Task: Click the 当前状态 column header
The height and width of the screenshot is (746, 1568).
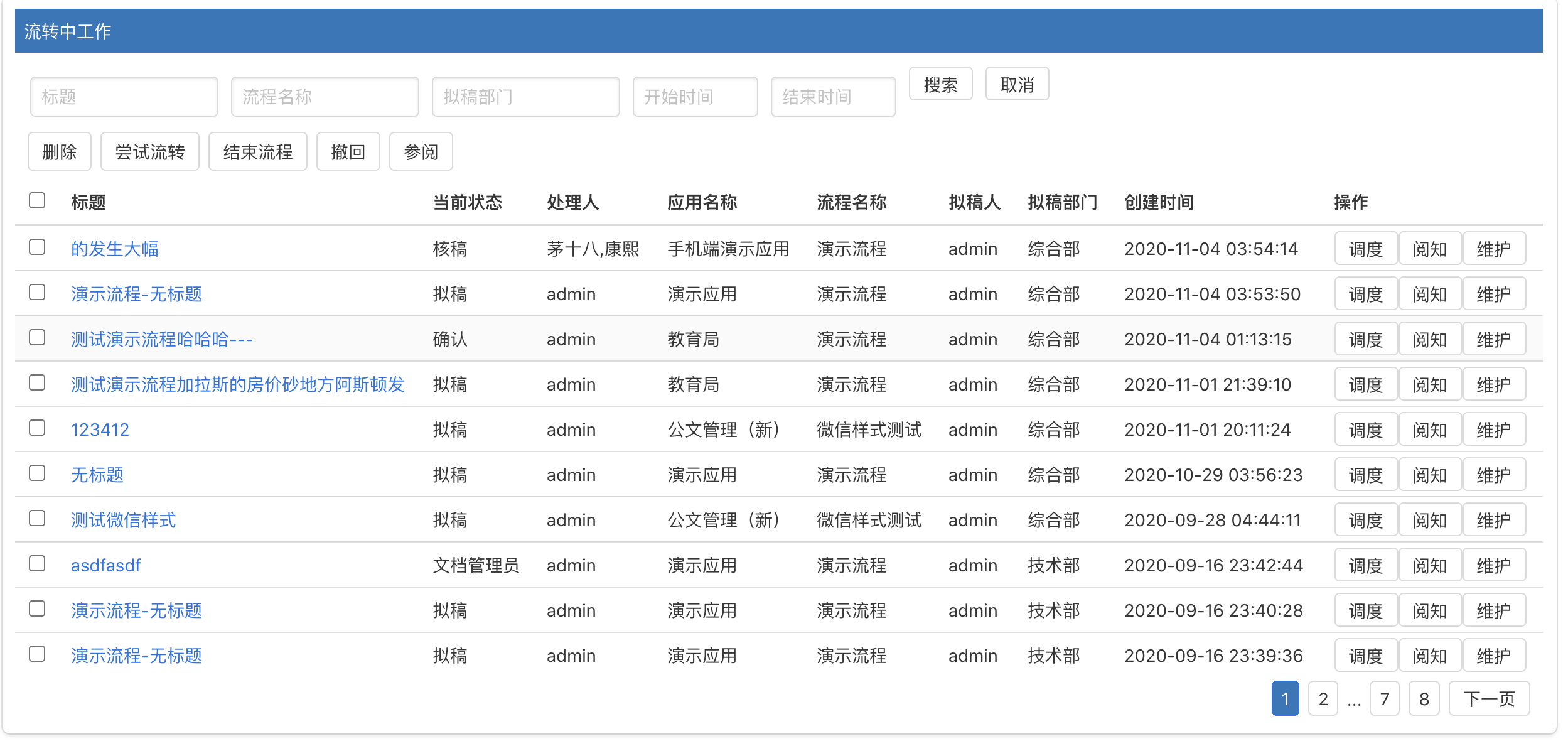Action: tap(468, 202)
